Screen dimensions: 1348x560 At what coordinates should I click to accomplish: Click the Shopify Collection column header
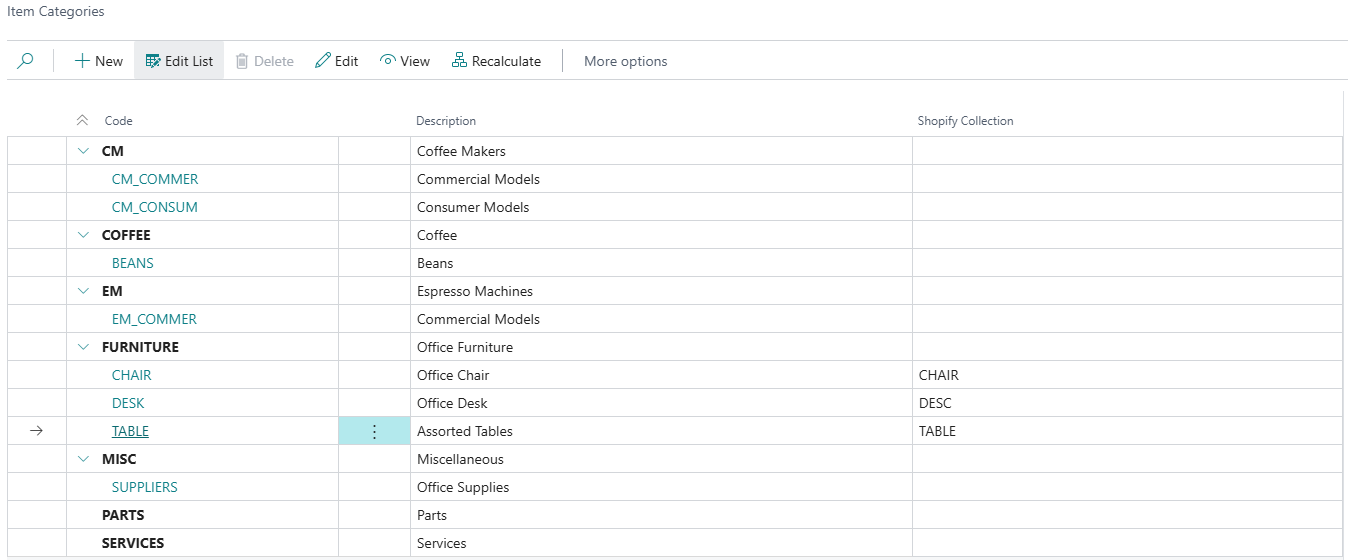(x=965, y=121)
